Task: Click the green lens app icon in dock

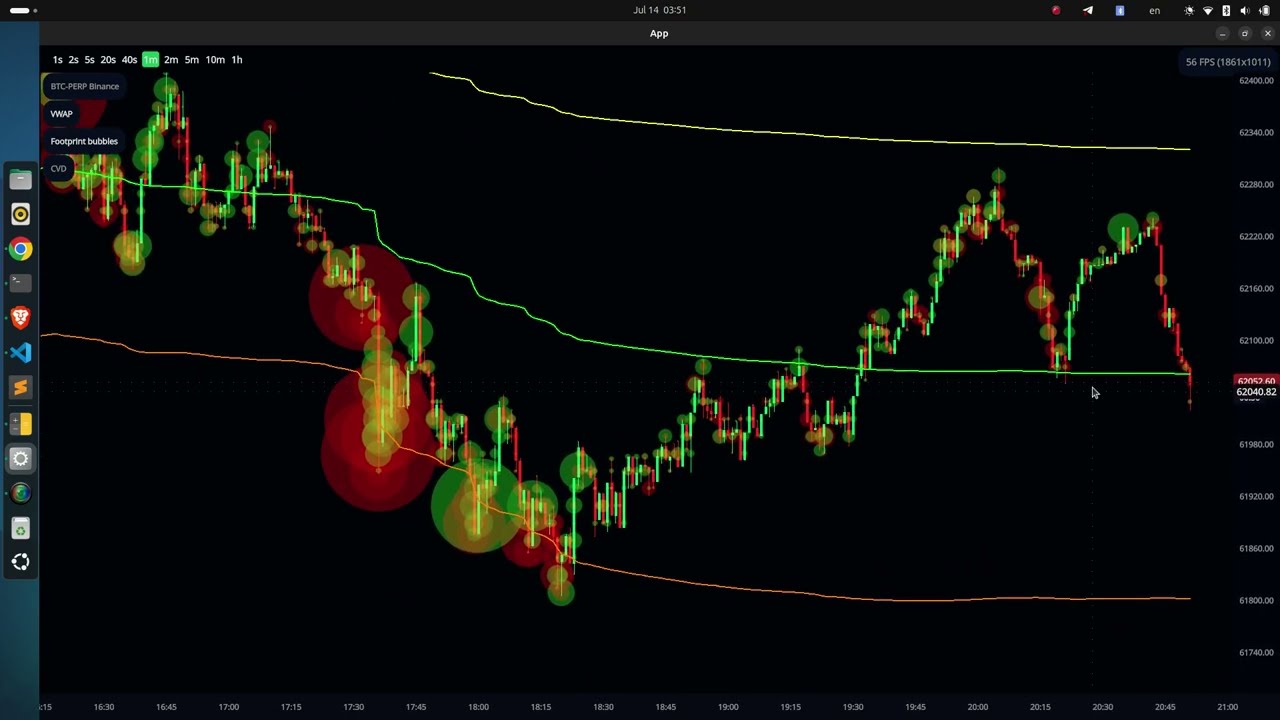Action: (x=20, y=493)
